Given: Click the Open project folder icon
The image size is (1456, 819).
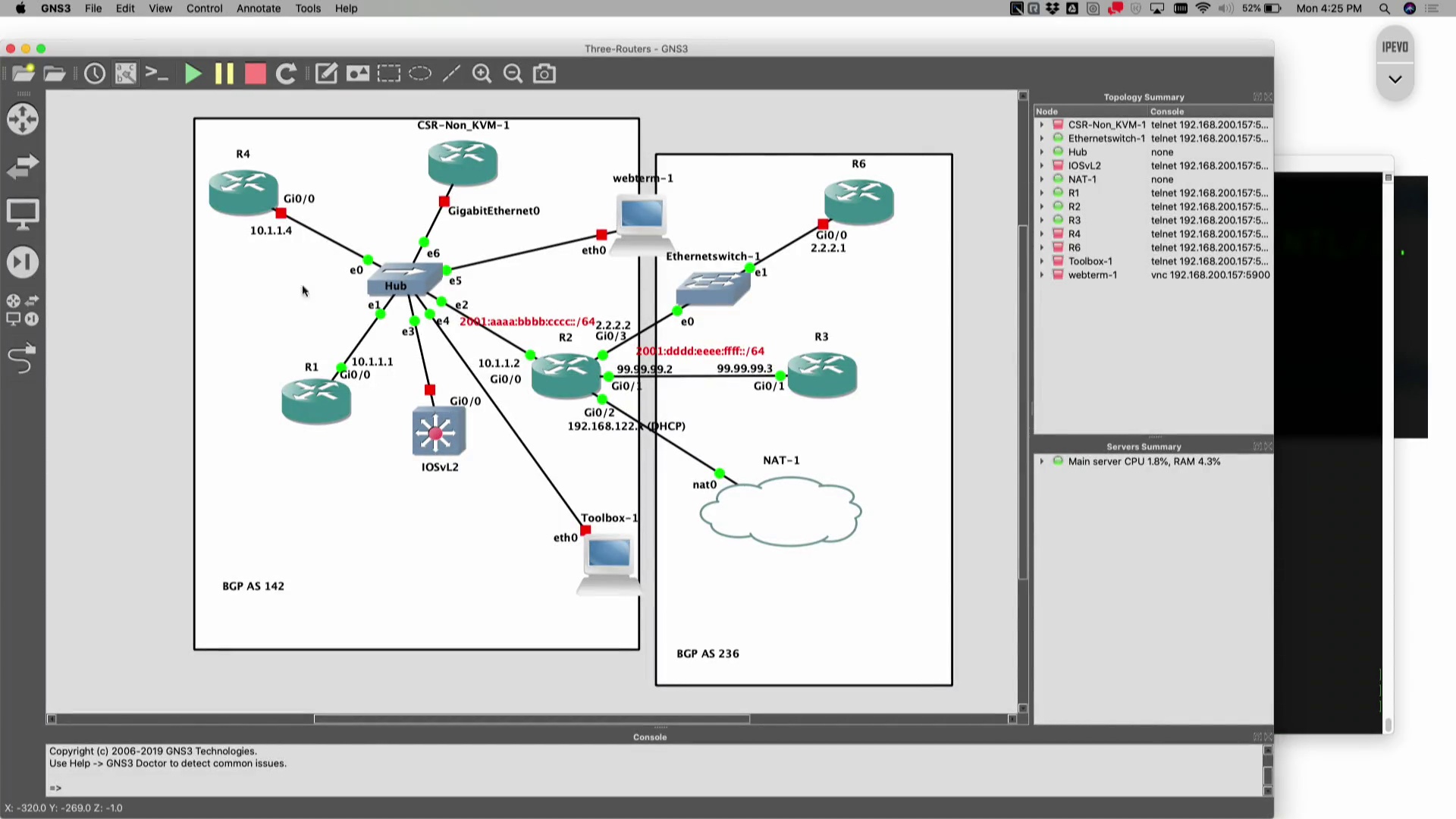Looking at the screenshot, I should pos(55,74).
